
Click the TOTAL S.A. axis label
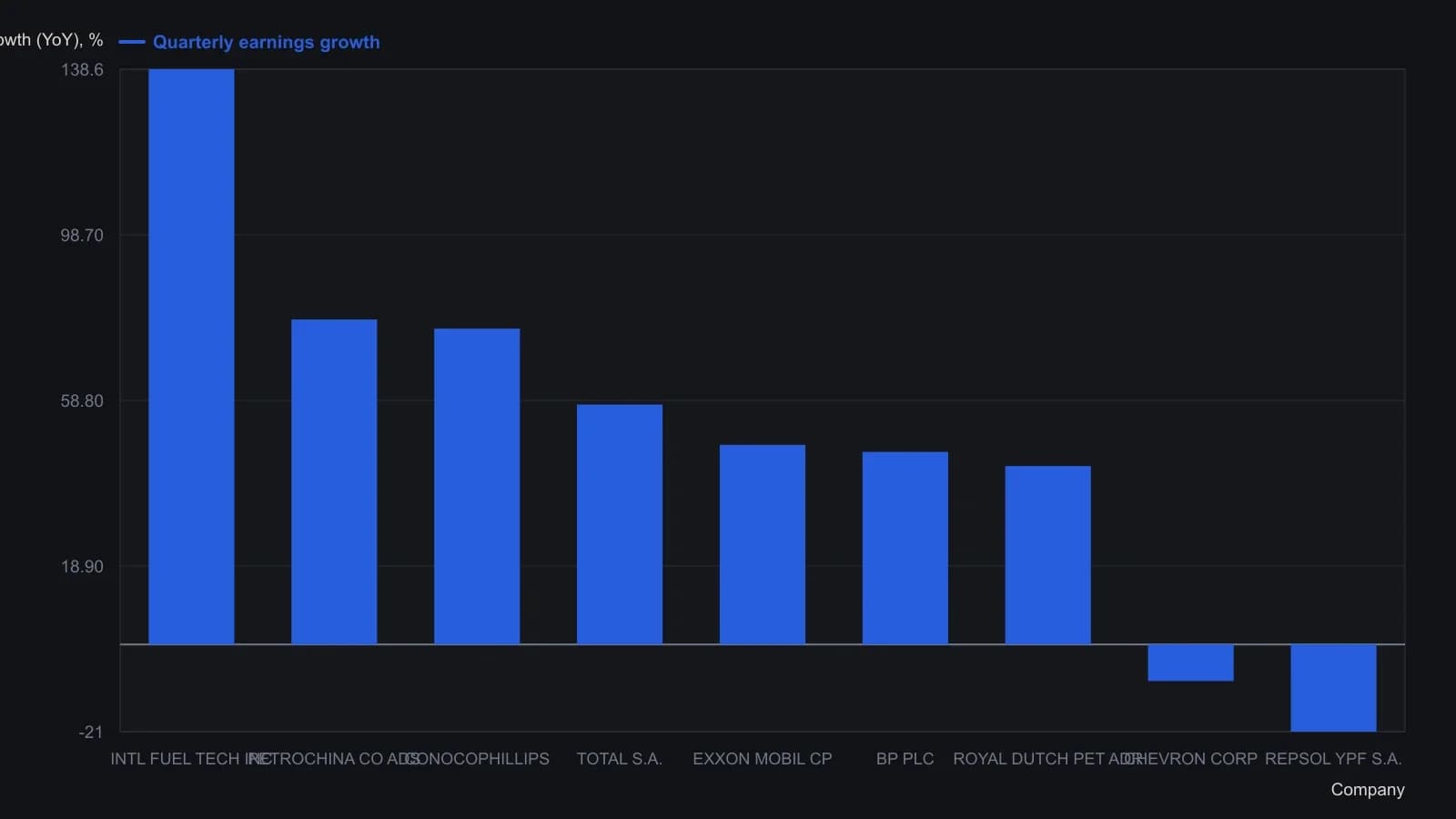coord(620,759)
